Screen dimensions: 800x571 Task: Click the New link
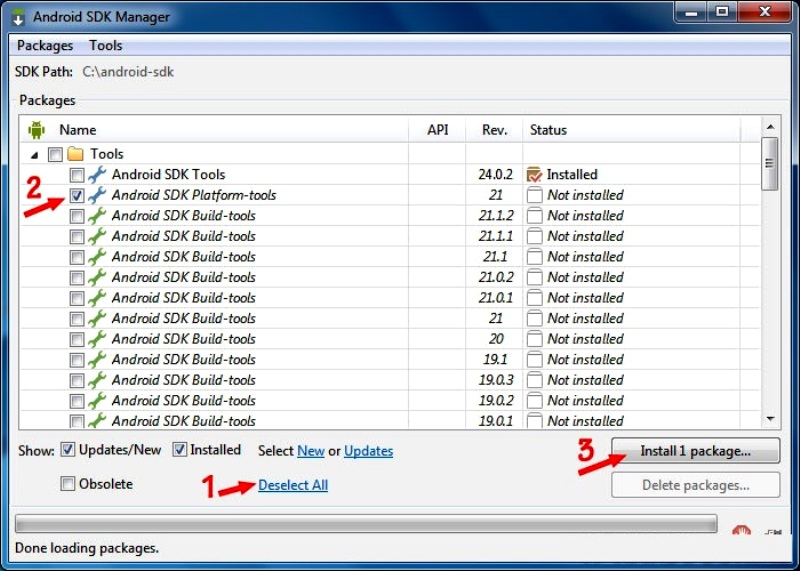pos(311,451)
